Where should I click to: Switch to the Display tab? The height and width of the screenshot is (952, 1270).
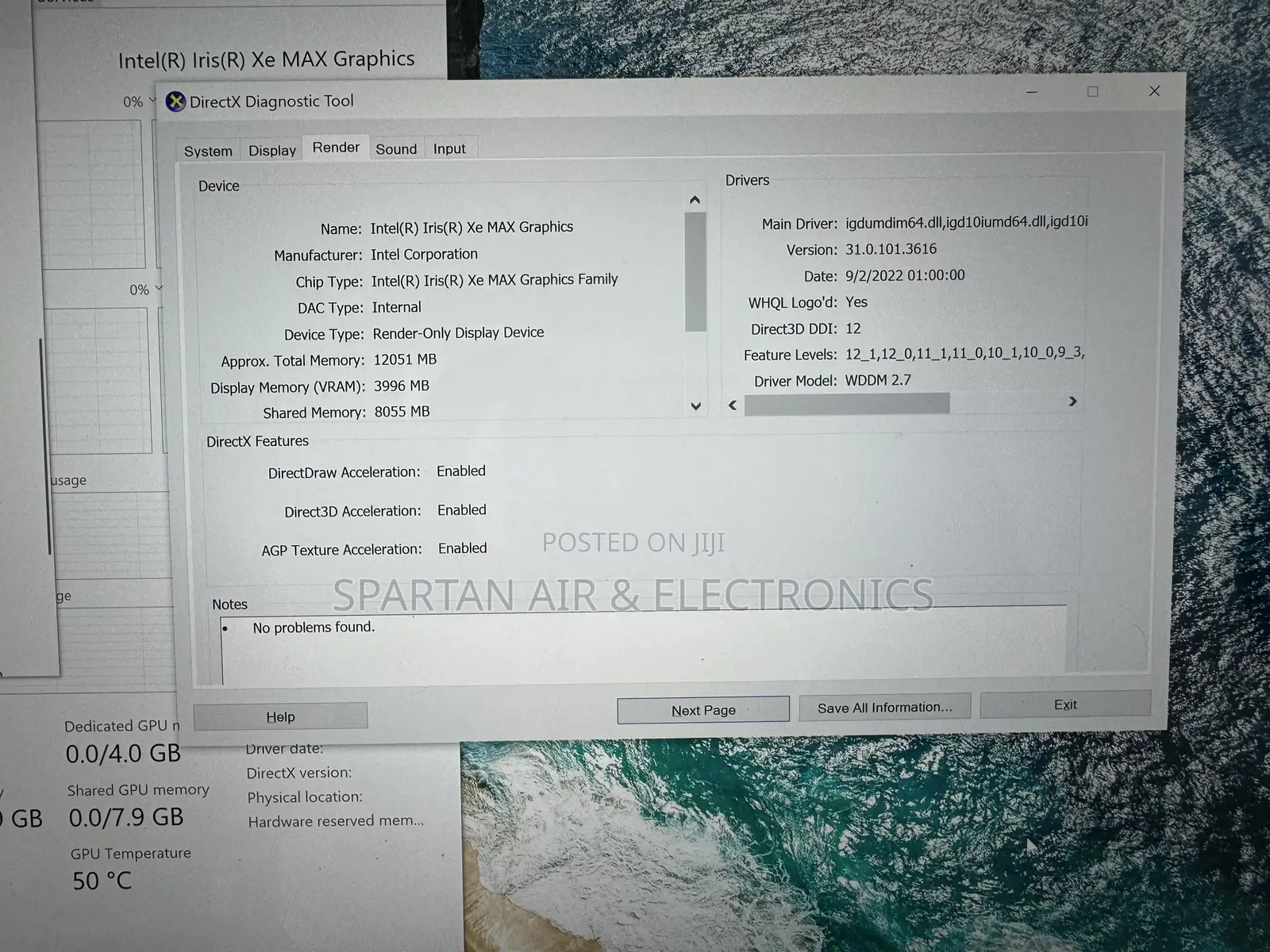pyautogui.click(x=272, y=150)
